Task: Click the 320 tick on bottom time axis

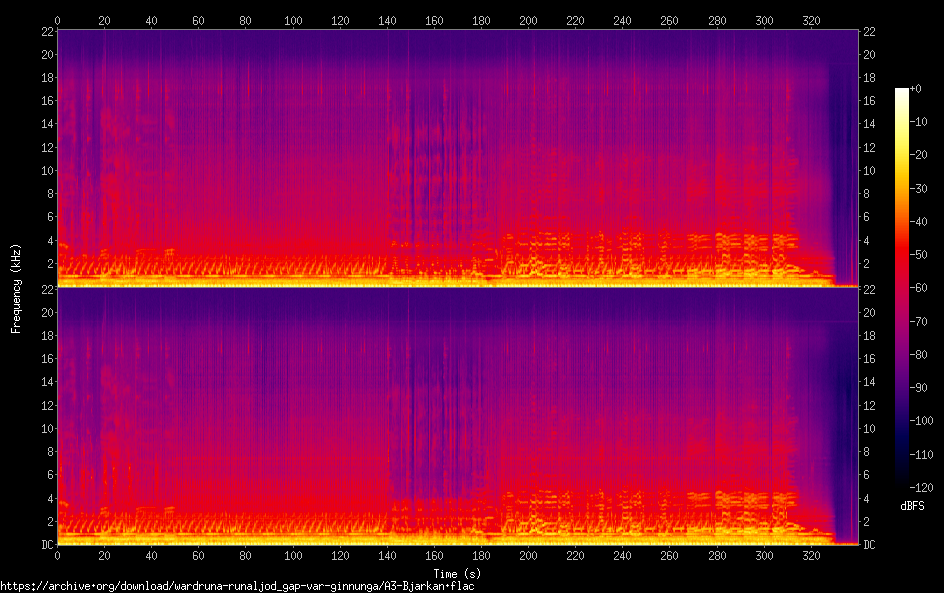Action: 811,556
